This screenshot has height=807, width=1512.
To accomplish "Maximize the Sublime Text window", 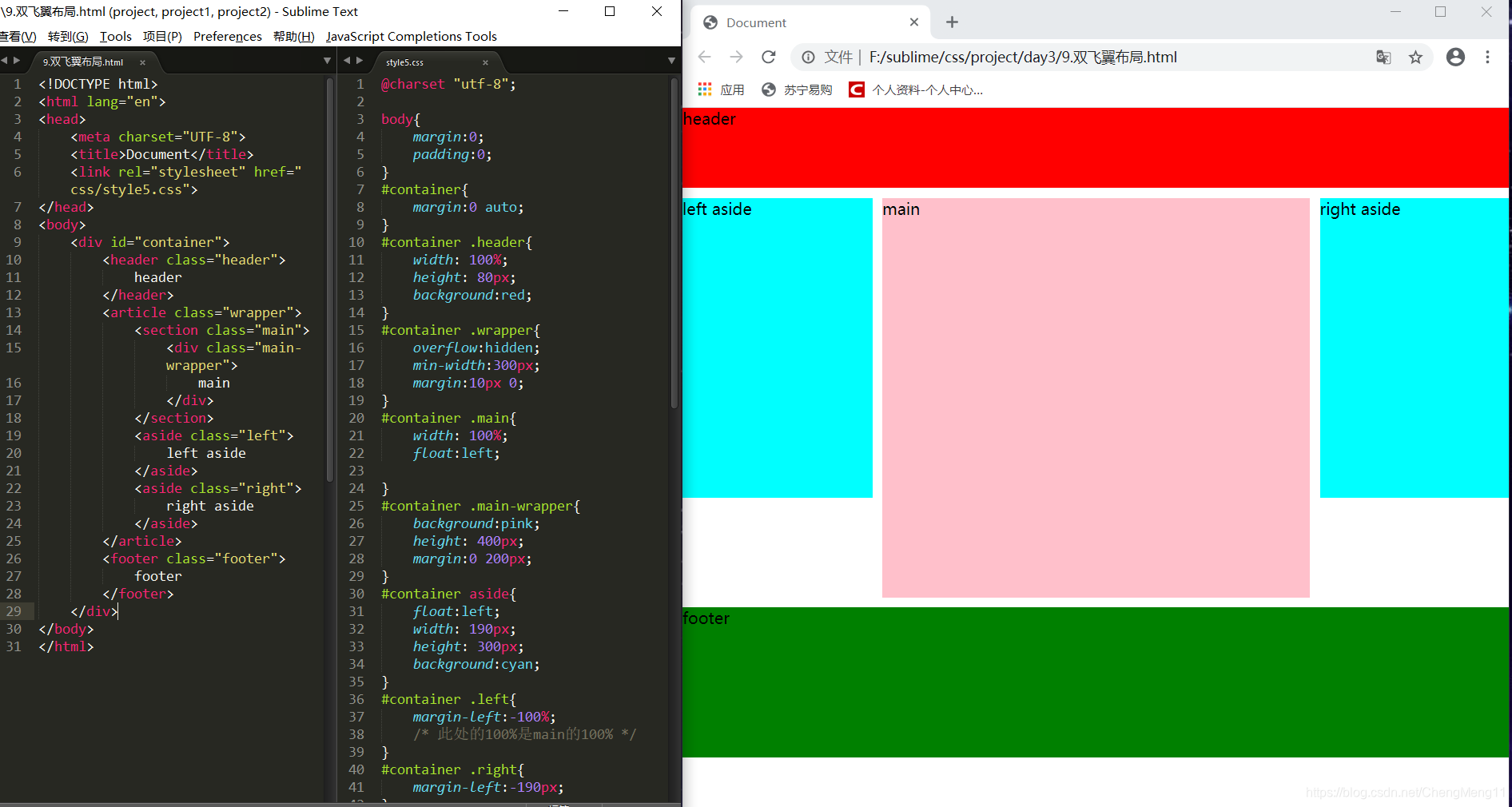I will tap(610, 11).
